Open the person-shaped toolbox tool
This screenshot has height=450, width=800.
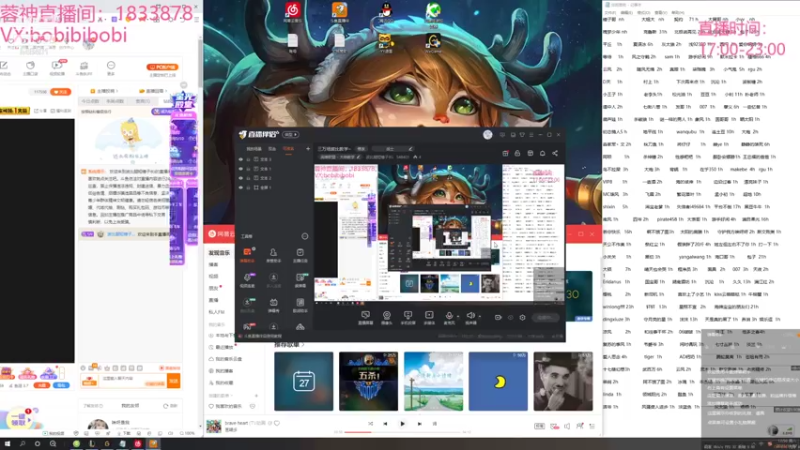(x=273, y=255)
